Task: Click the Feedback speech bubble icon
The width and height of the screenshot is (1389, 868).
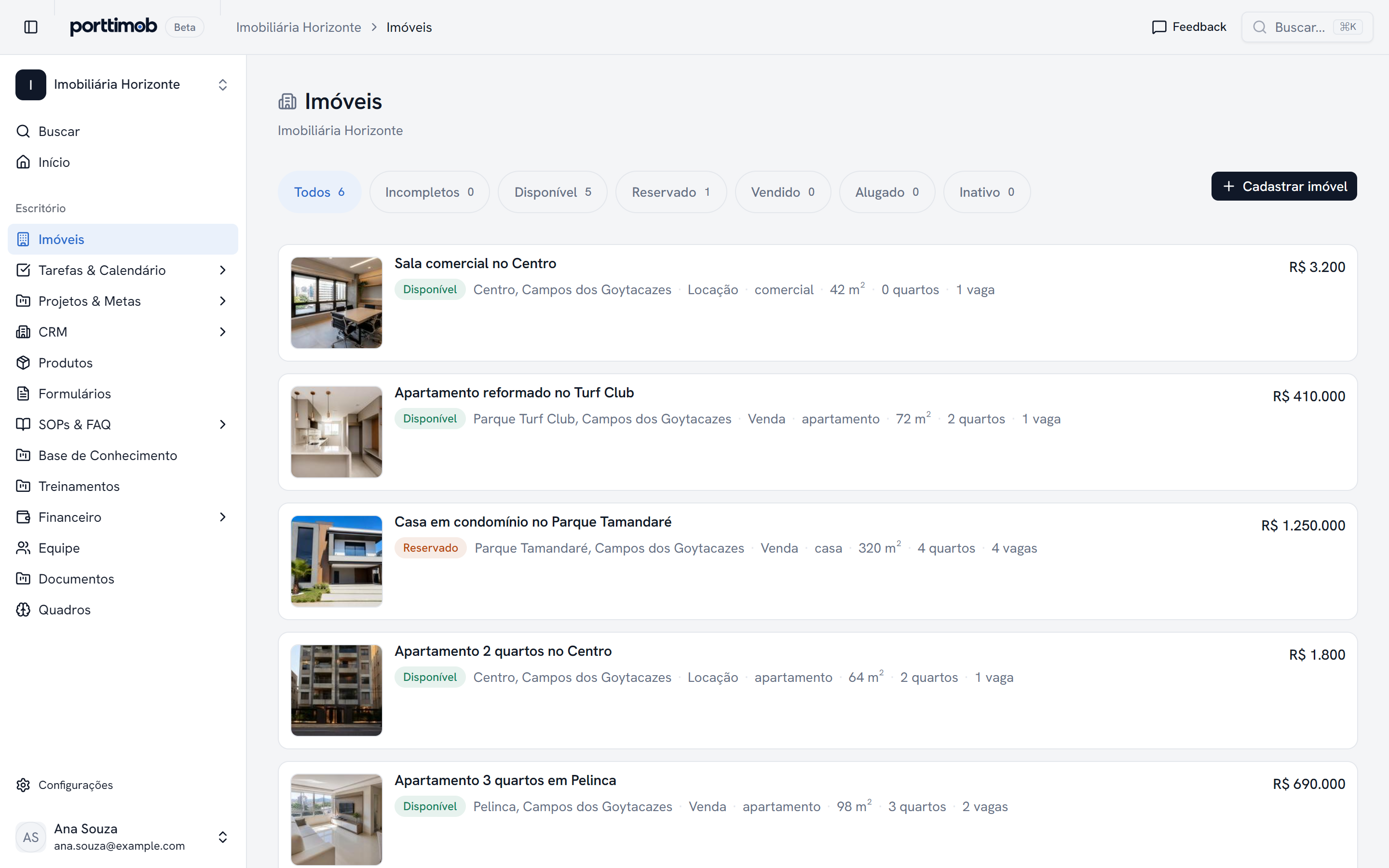Action: (x=1159, y=27)
